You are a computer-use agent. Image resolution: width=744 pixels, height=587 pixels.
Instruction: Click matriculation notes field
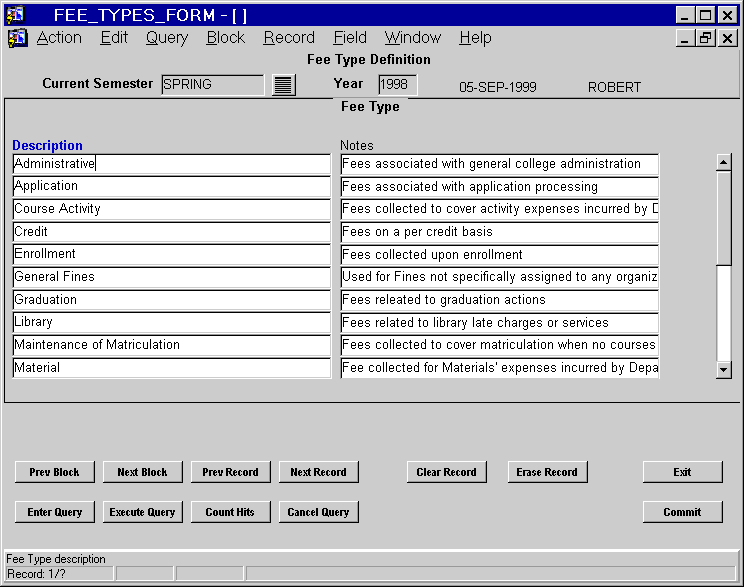point(500,345)
